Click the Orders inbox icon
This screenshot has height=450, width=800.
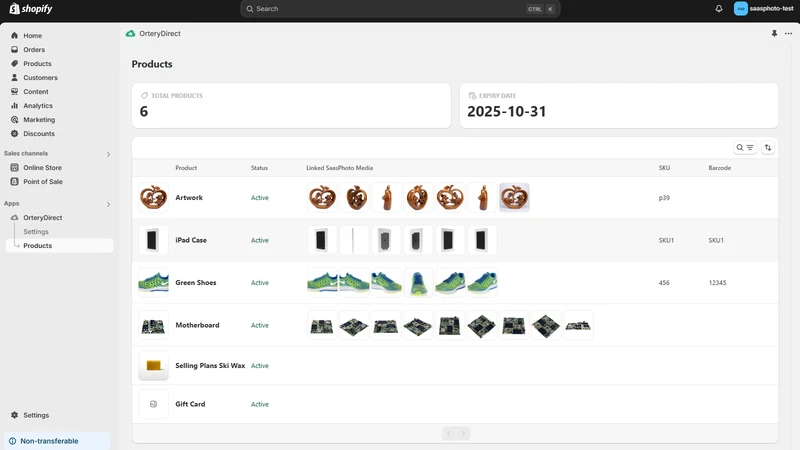14,49
